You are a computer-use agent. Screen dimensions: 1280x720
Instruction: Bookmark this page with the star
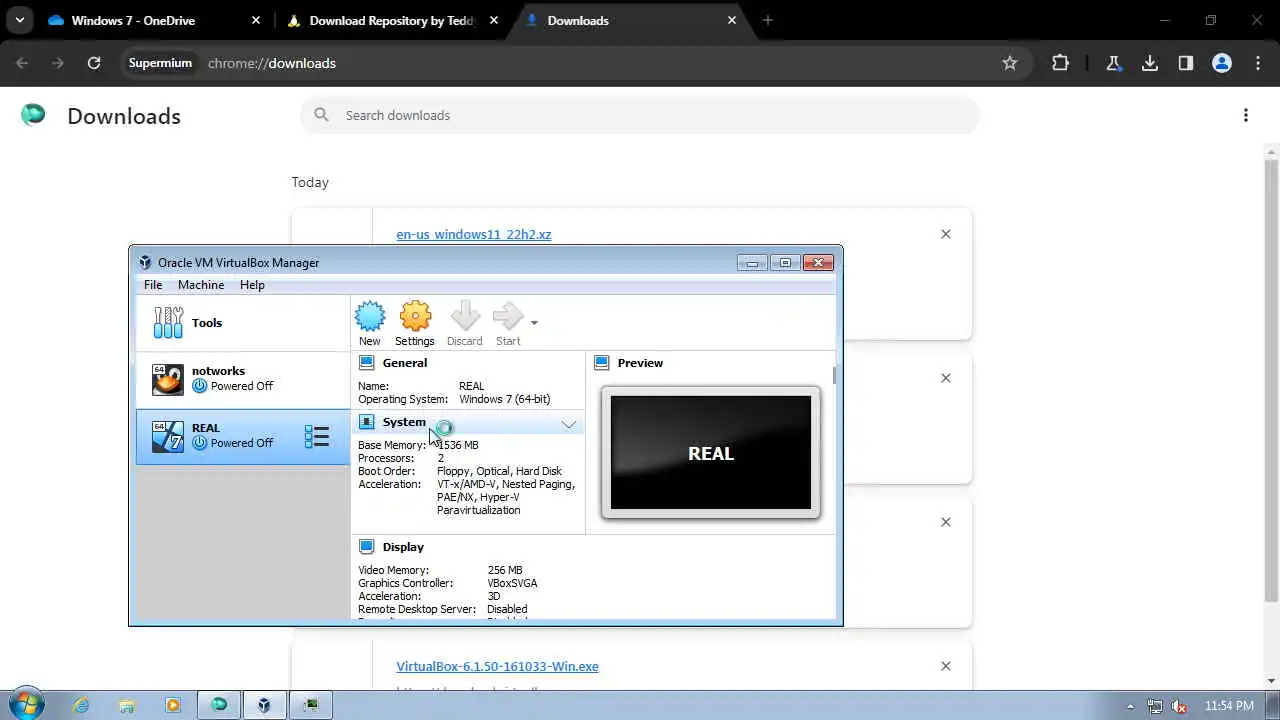[1010, 63]
